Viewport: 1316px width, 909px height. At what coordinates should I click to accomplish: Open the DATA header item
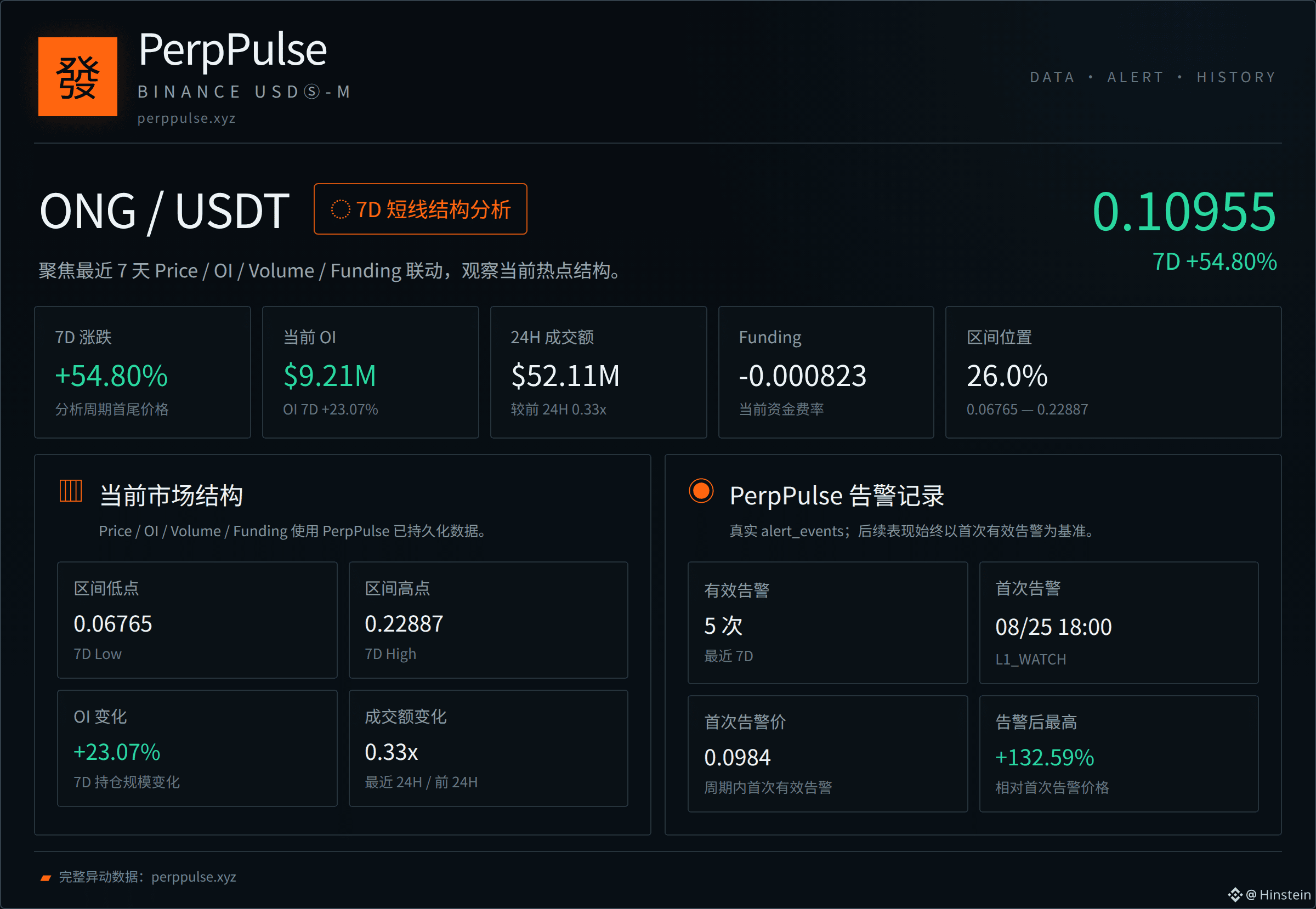tap(1052, 77)
